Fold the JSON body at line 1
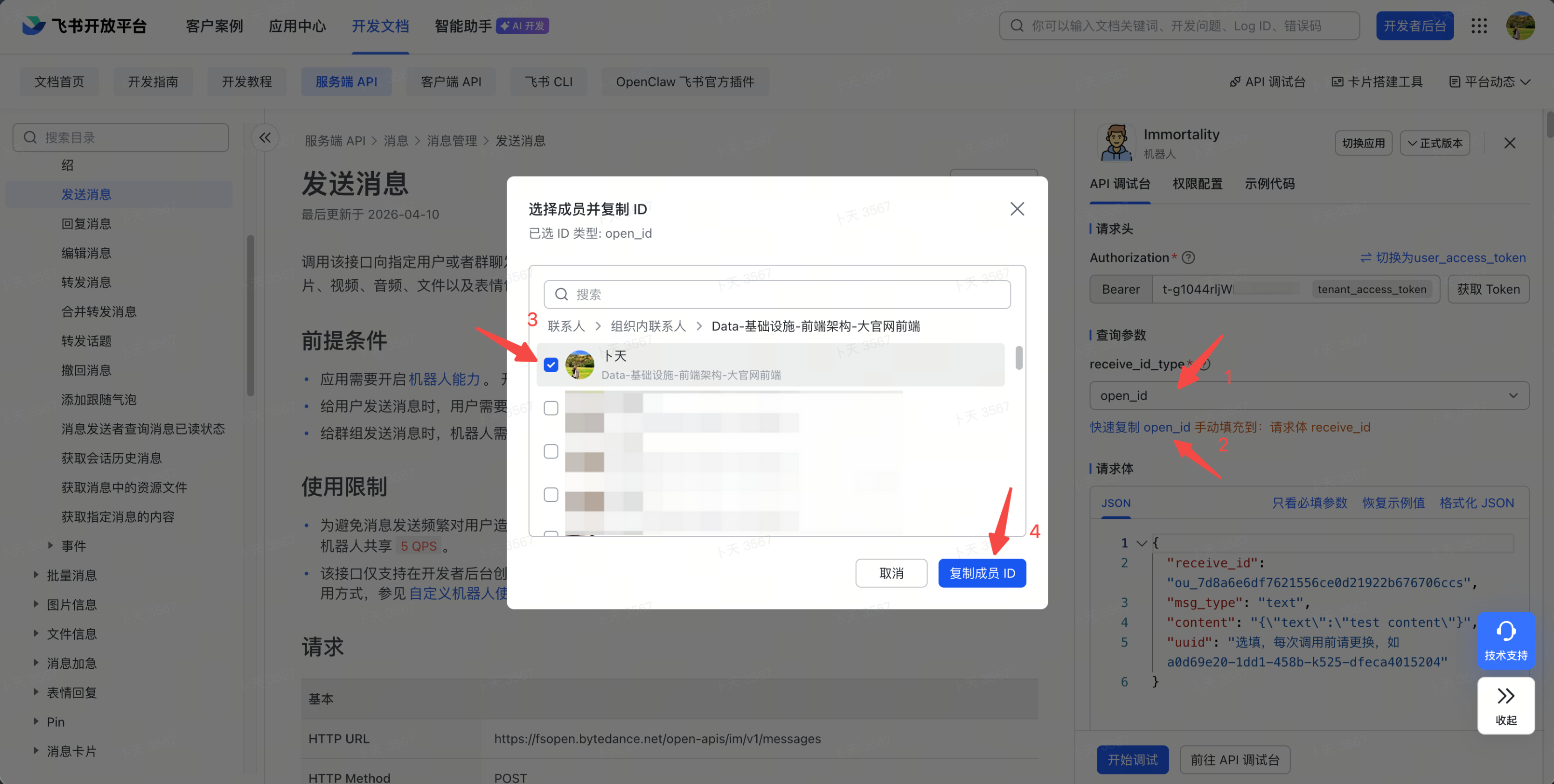Viewport: 1554px width, 784px height. coord(1141,543)
